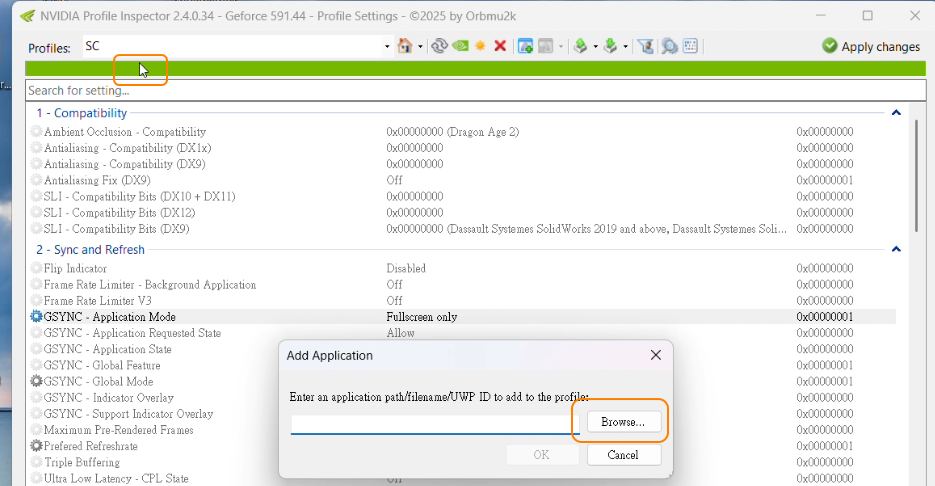Click the Search for setting field
The height and width of the screenshot is (486, 935).
[470, 91]
